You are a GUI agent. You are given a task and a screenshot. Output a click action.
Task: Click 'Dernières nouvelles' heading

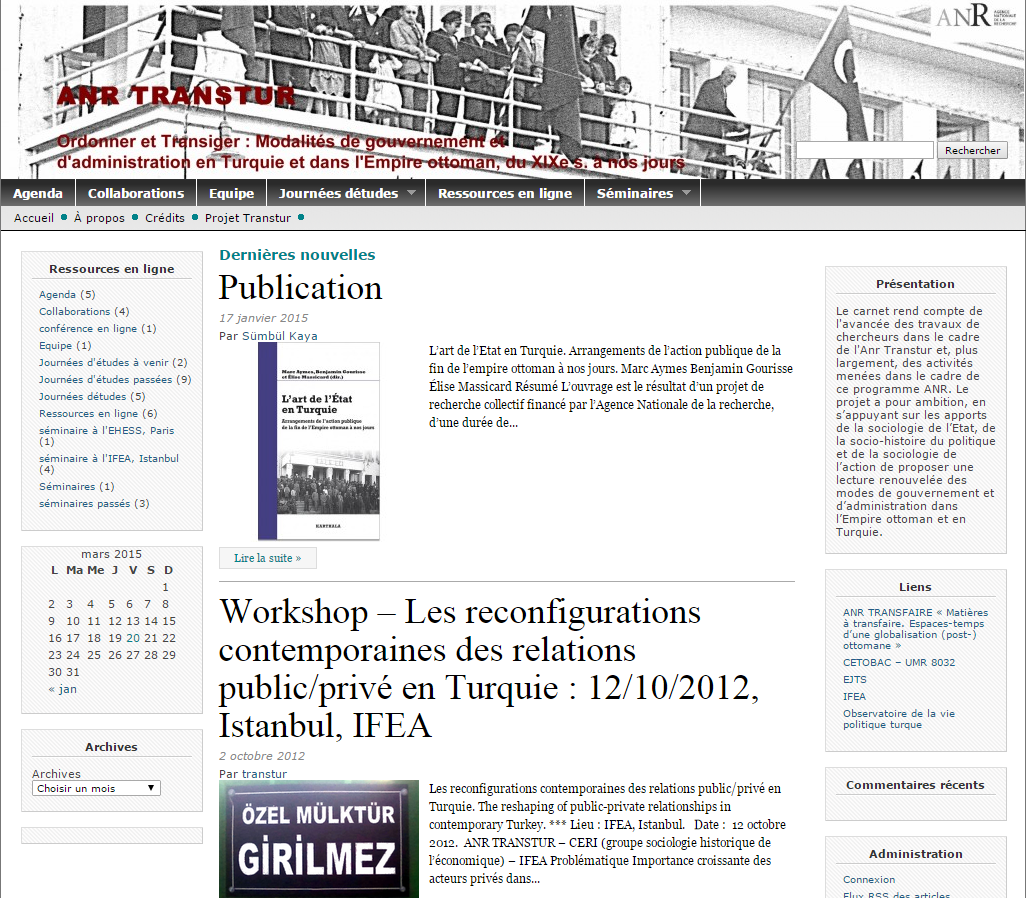coord(297,255)
